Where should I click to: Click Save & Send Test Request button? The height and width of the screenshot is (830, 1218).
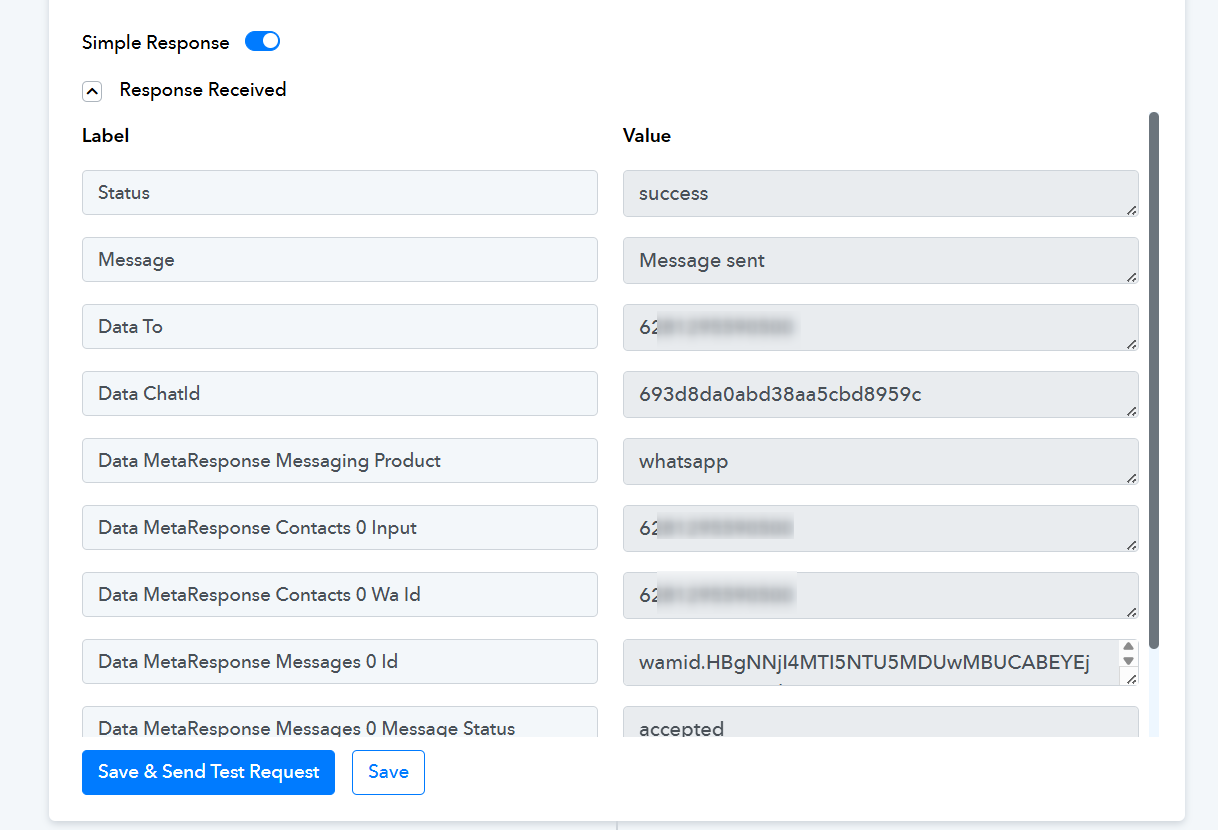tap(208, 772)
